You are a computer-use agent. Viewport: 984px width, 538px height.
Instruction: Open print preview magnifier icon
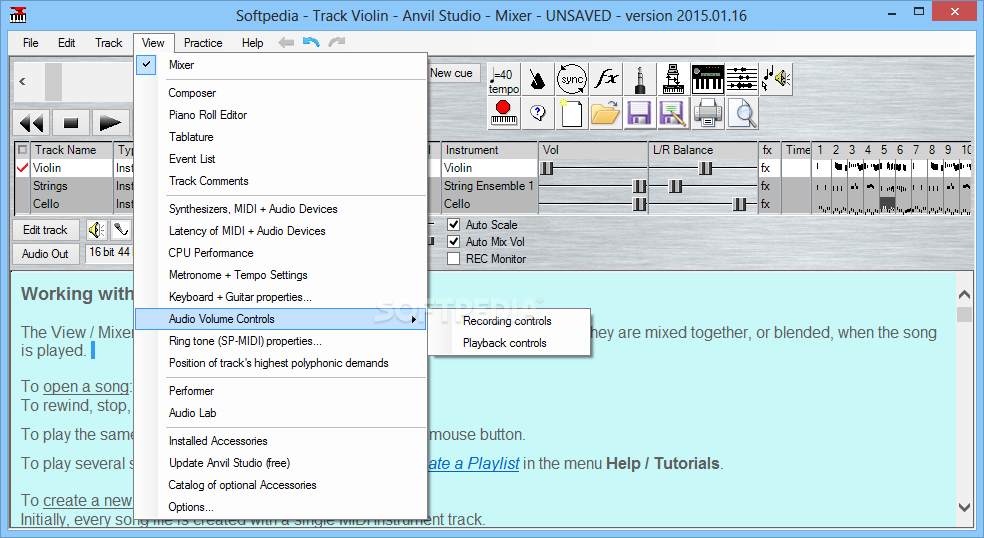(x=742, y=113)
